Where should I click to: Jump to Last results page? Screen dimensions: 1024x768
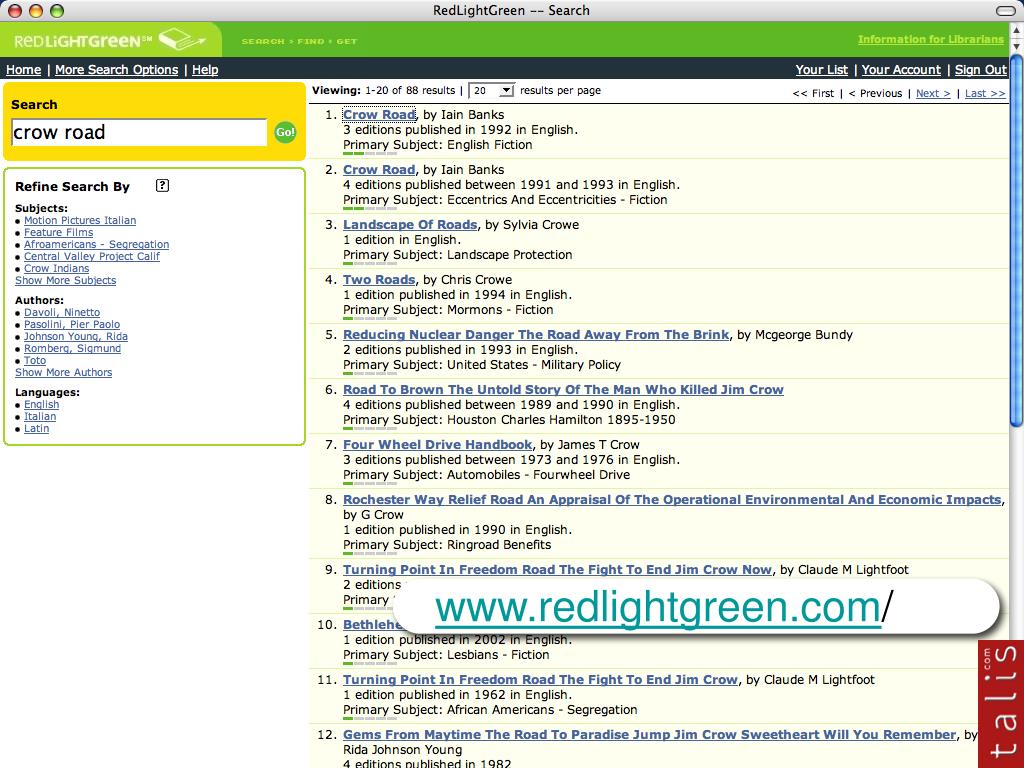985,93
